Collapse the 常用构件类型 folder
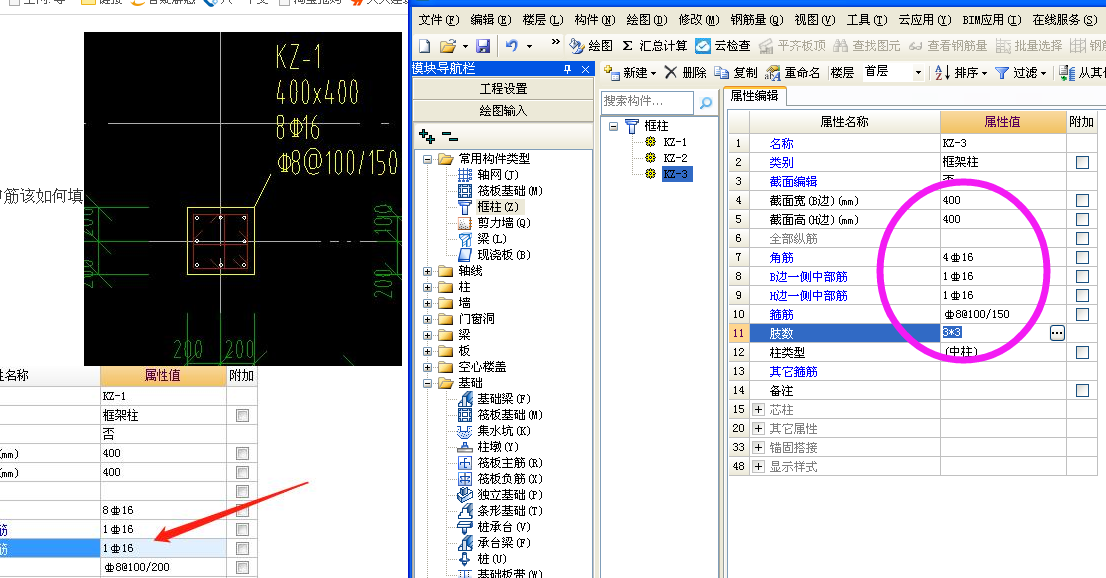The width and height of the screenshot is (1106, 578). 427,159
